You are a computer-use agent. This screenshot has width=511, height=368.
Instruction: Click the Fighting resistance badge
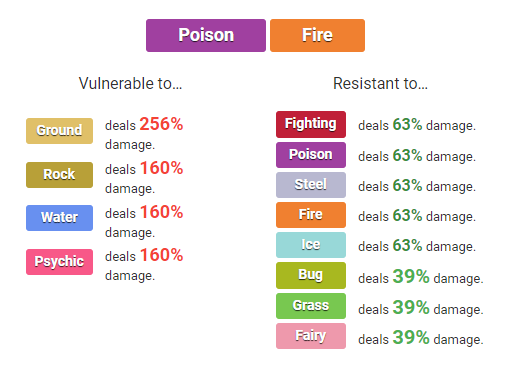tap(311, 124)
